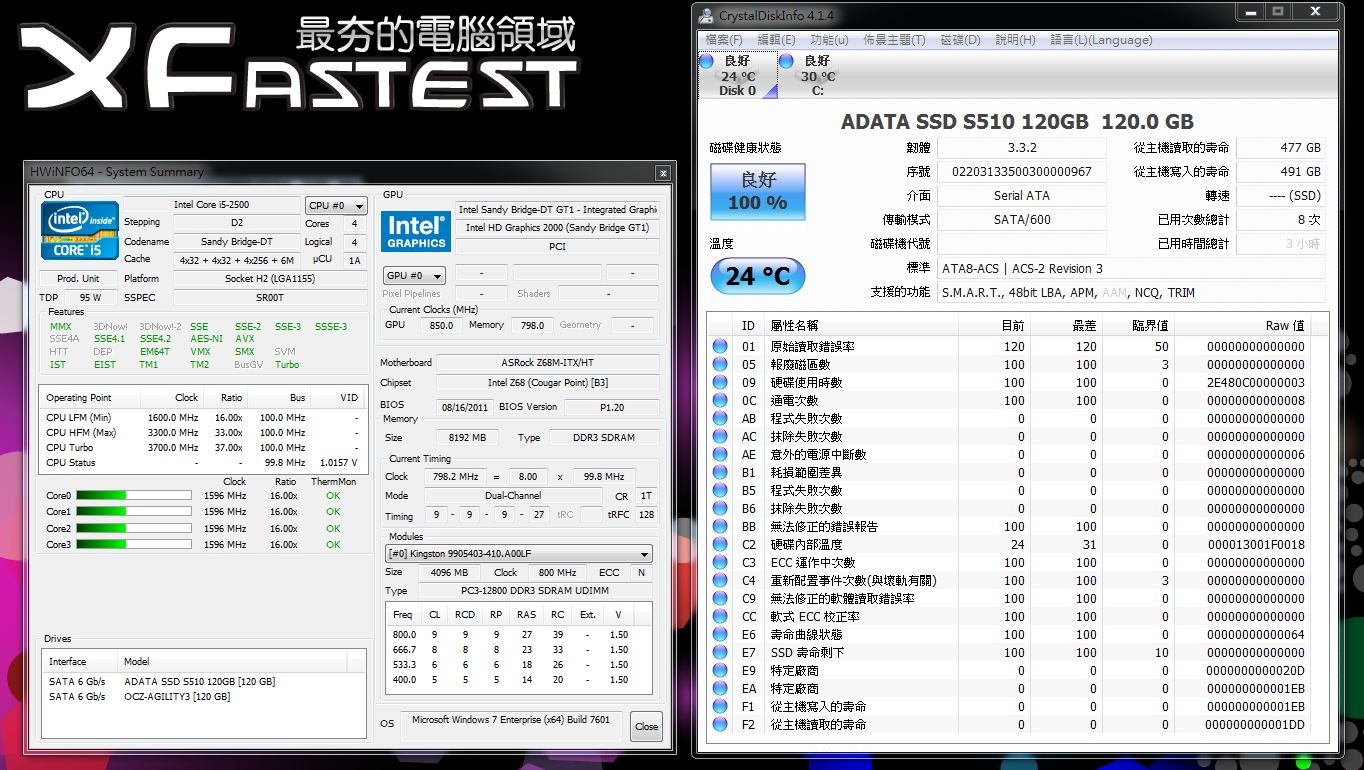The image size is (1364, 770).
Task: Click the 良好 100 % health status button
Action: (x=757, y=192)
